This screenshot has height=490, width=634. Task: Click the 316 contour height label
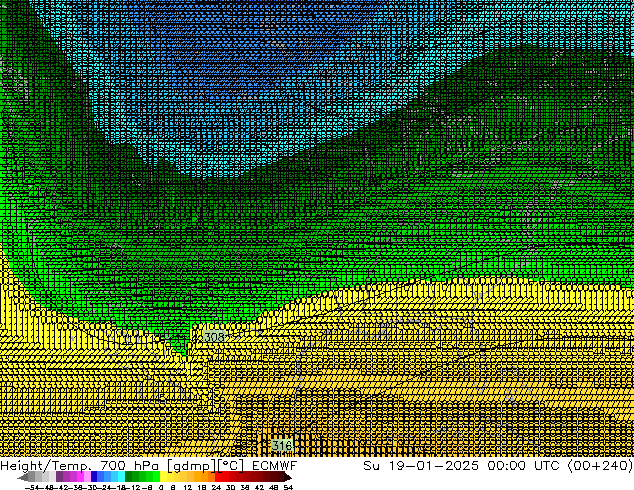[x=281, y=446]
